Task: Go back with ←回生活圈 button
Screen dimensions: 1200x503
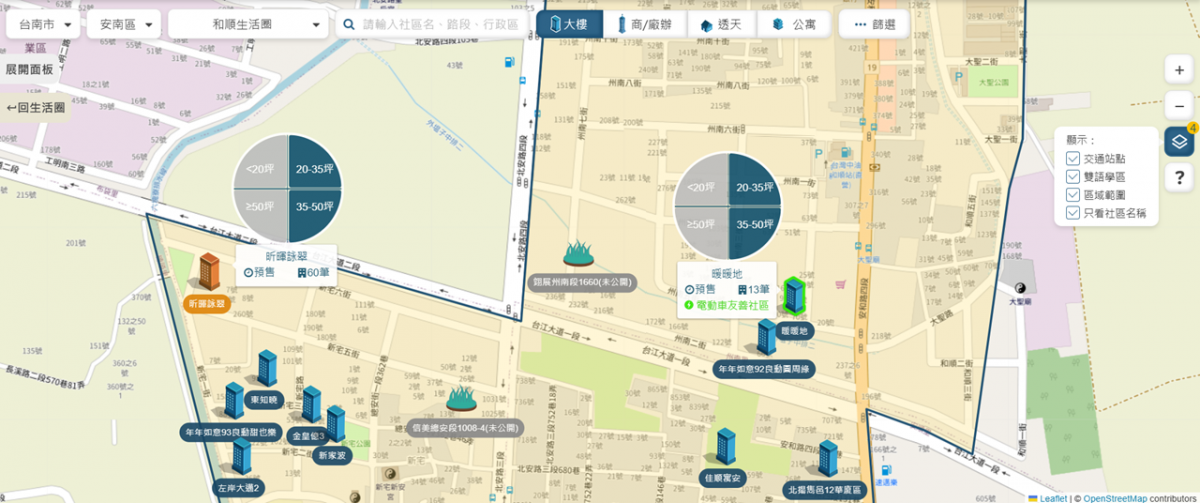Action: 35,107
